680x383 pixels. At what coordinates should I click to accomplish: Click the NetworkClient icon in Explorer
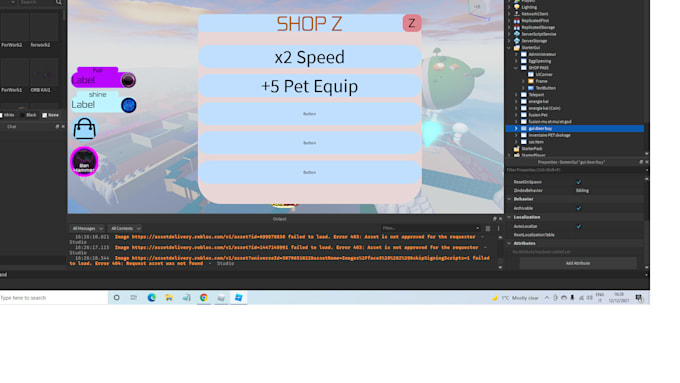click(x=517, y=14)
